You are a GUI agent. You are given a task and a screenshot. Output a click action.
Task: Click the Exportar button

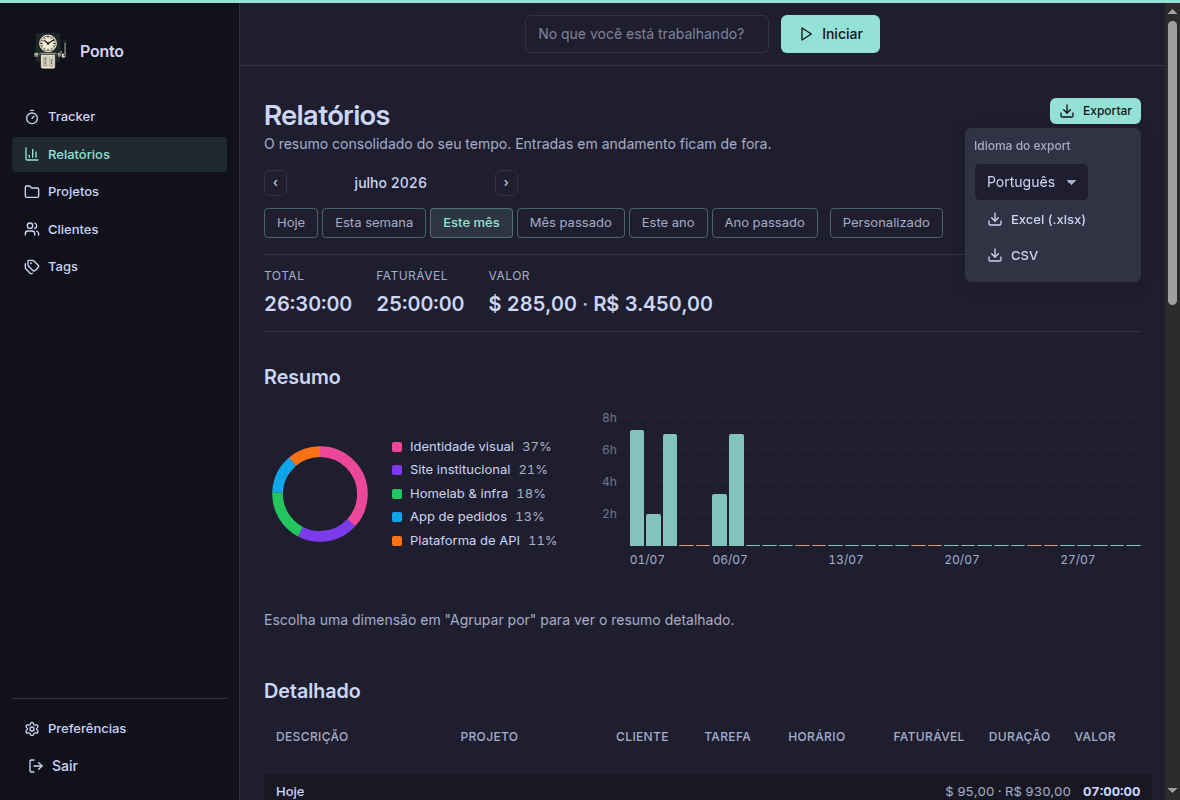point(1095,111)
